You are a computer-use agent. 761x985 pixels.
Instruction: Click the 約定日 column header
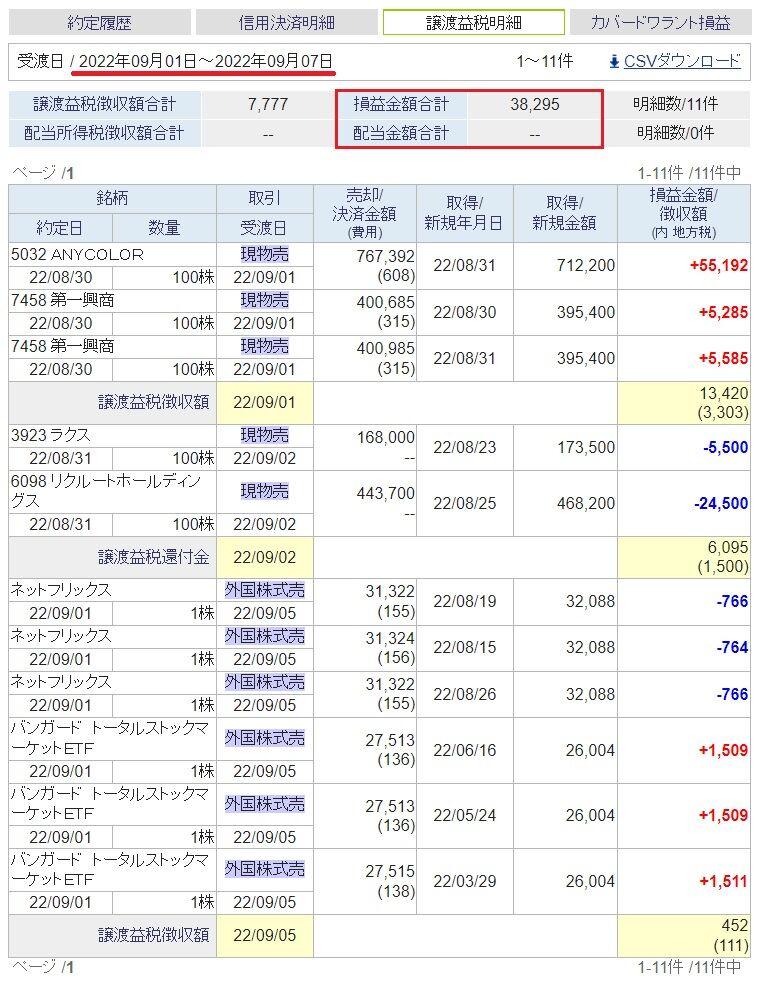pos(60,228)
